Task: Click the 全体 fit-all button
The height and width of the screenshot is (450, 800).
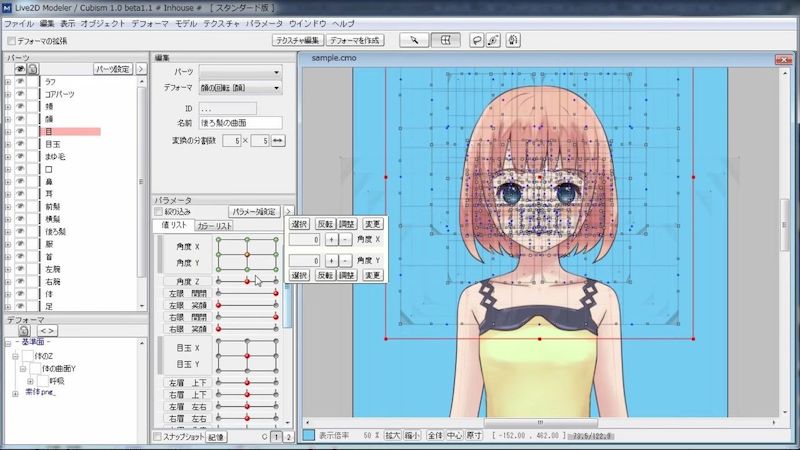Action: [x=435, y=435]
